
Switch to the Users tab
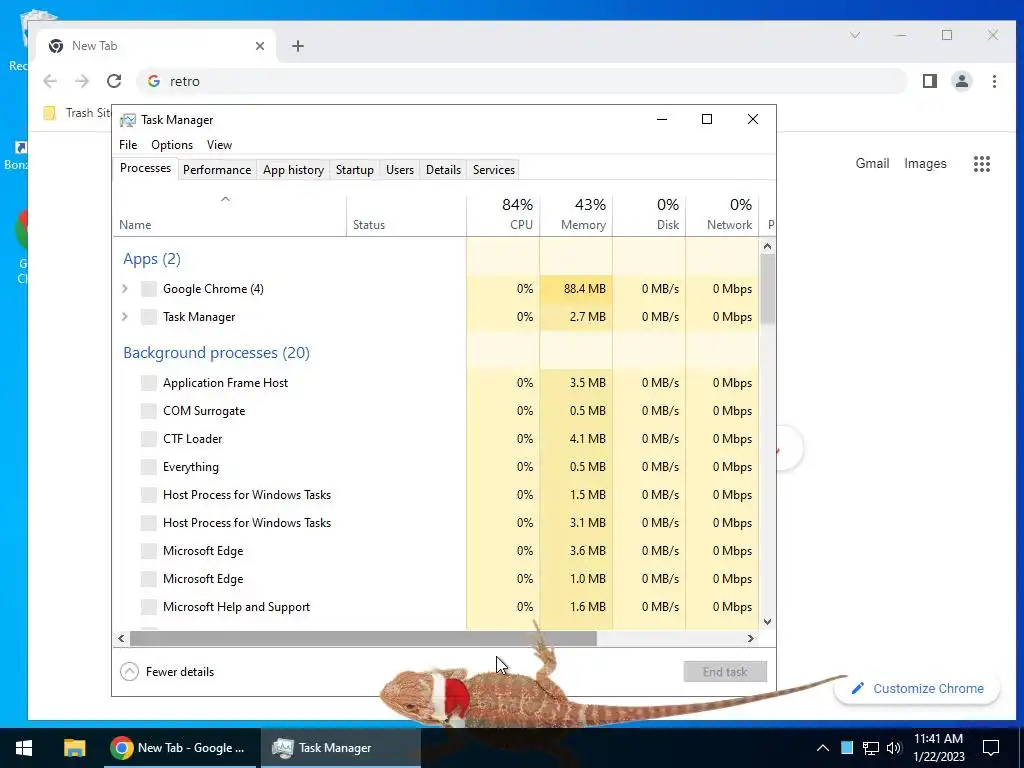point(400,170)
